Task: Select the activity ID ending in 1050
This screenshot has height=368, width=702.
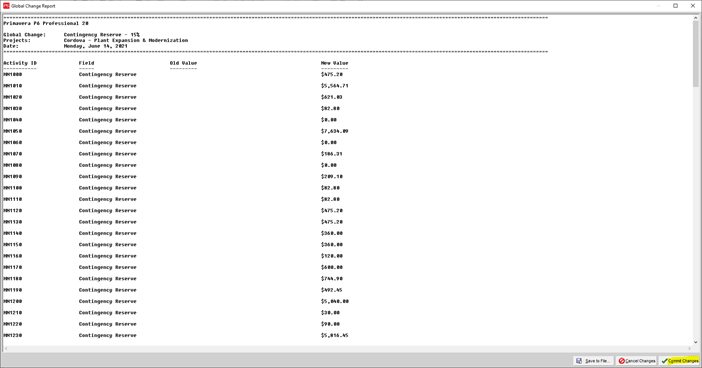Action: (x=13, y=131)
